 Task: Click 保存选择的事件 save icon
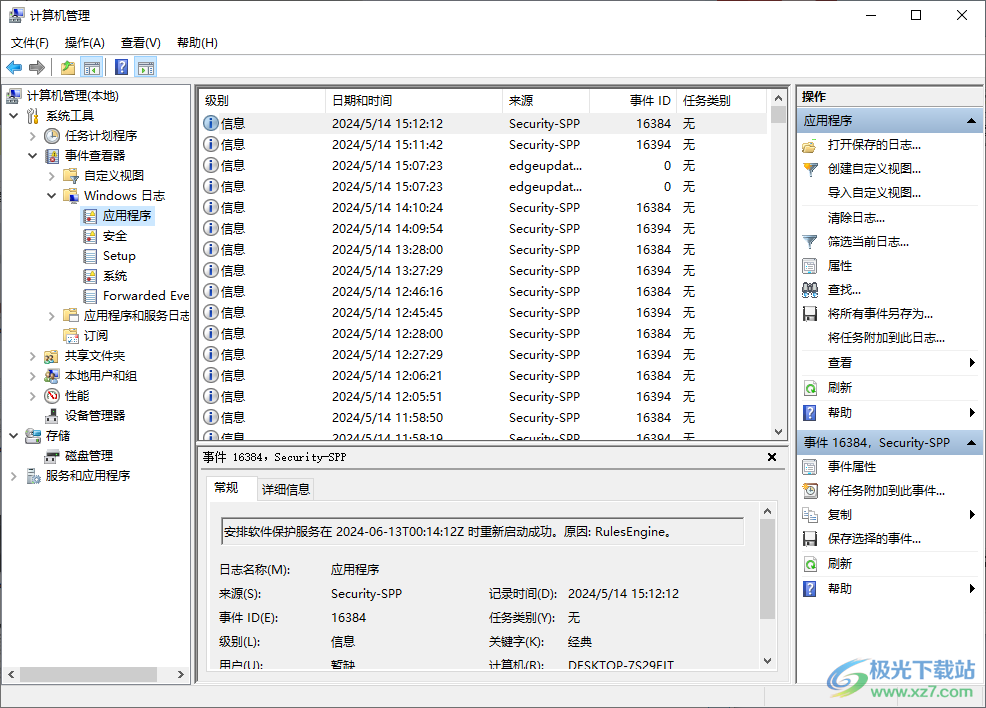tap(810, 539)
